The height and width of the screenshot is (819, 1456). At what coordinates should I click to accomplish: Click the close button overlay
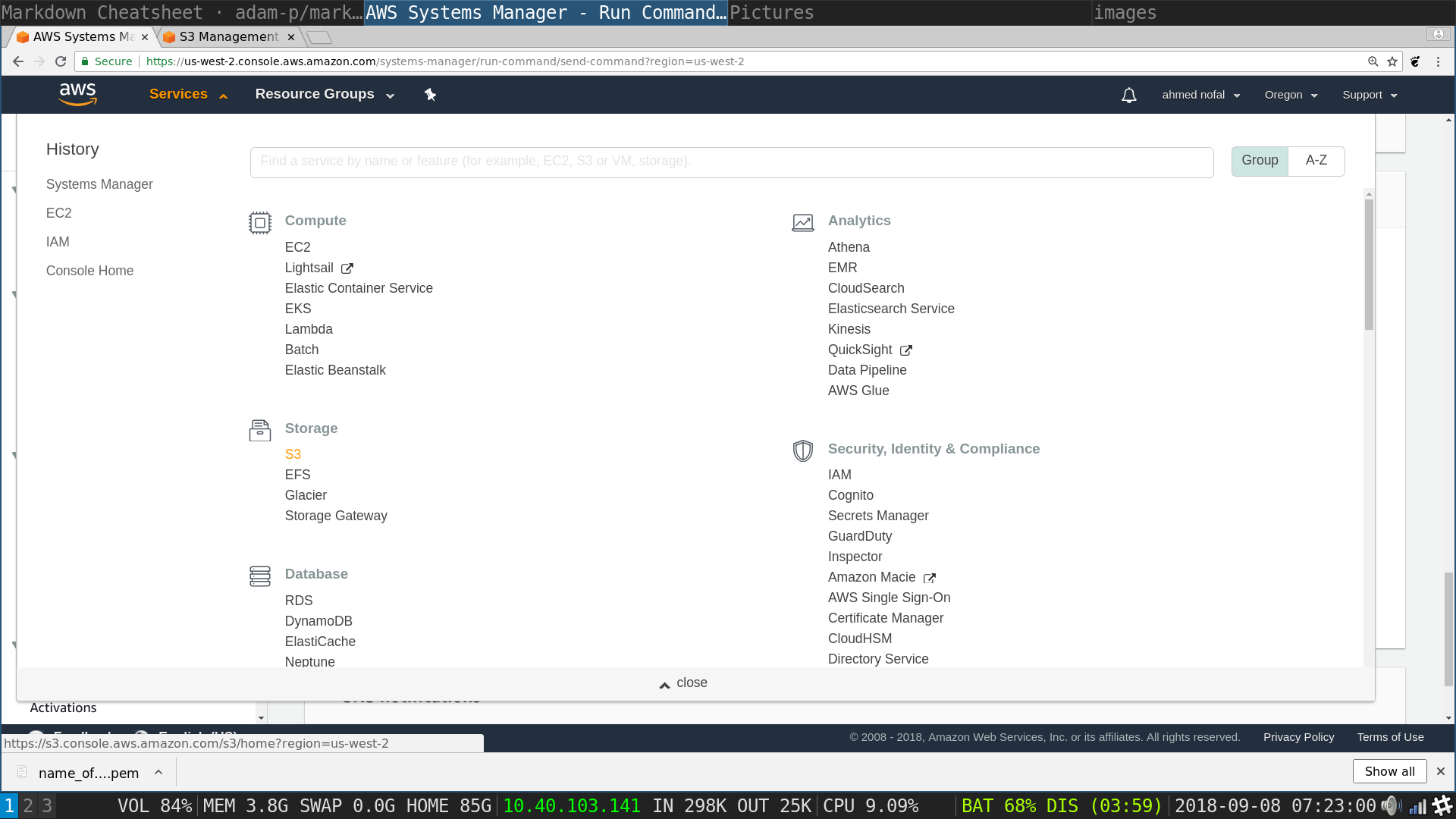pyautogui.click(x=682, y=683)
